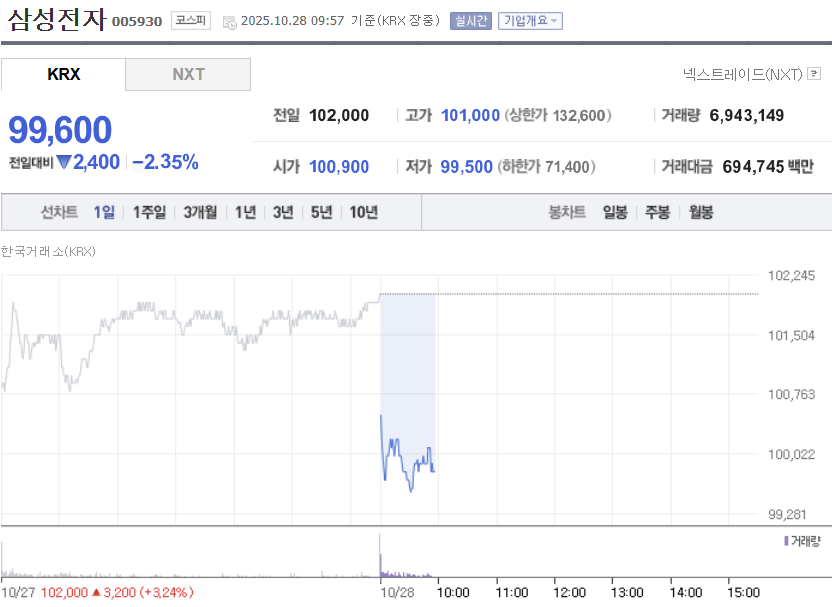The height and width of the screenshot is (607, 832).
Task: Click the calendar icon beside the date
Action: pyautogui.click(x=230, y=21)
